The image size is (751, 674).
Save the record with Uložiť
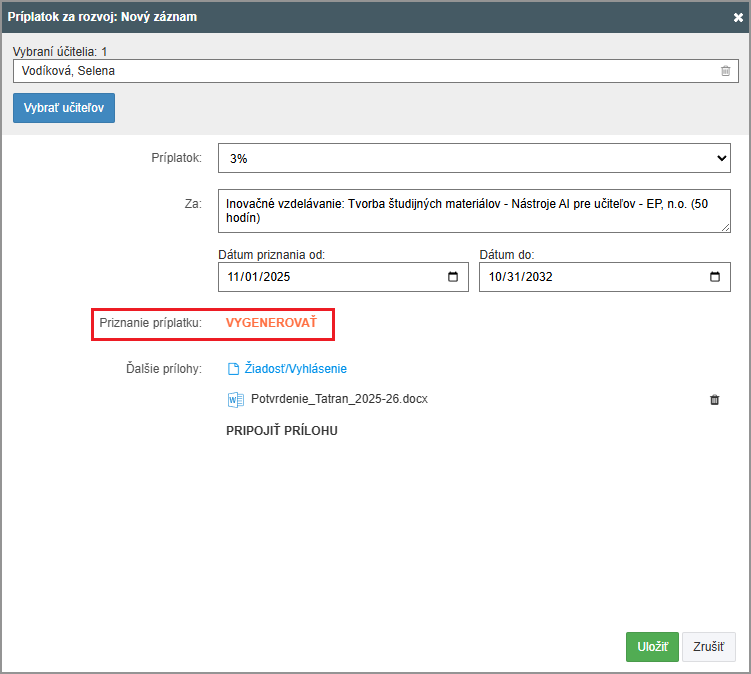click(652, 647)
